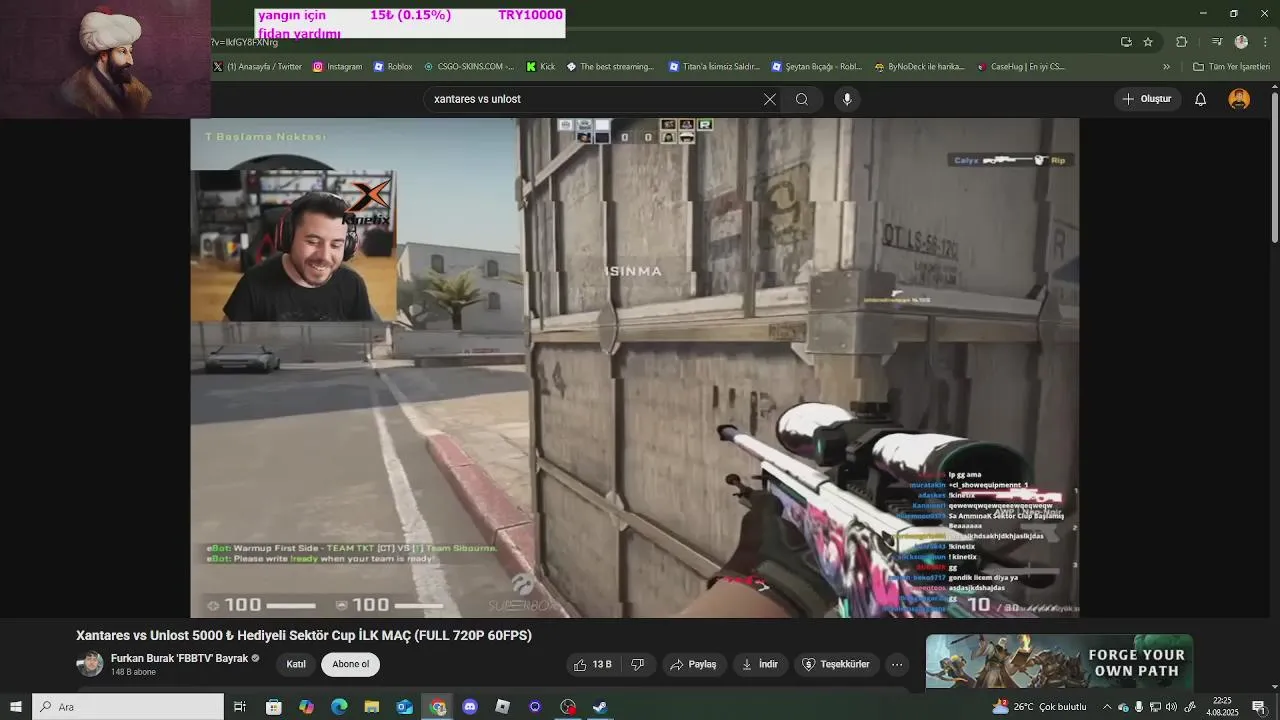Open the CSGO-SKINS.COM bookmark

[x=469, y=67]
